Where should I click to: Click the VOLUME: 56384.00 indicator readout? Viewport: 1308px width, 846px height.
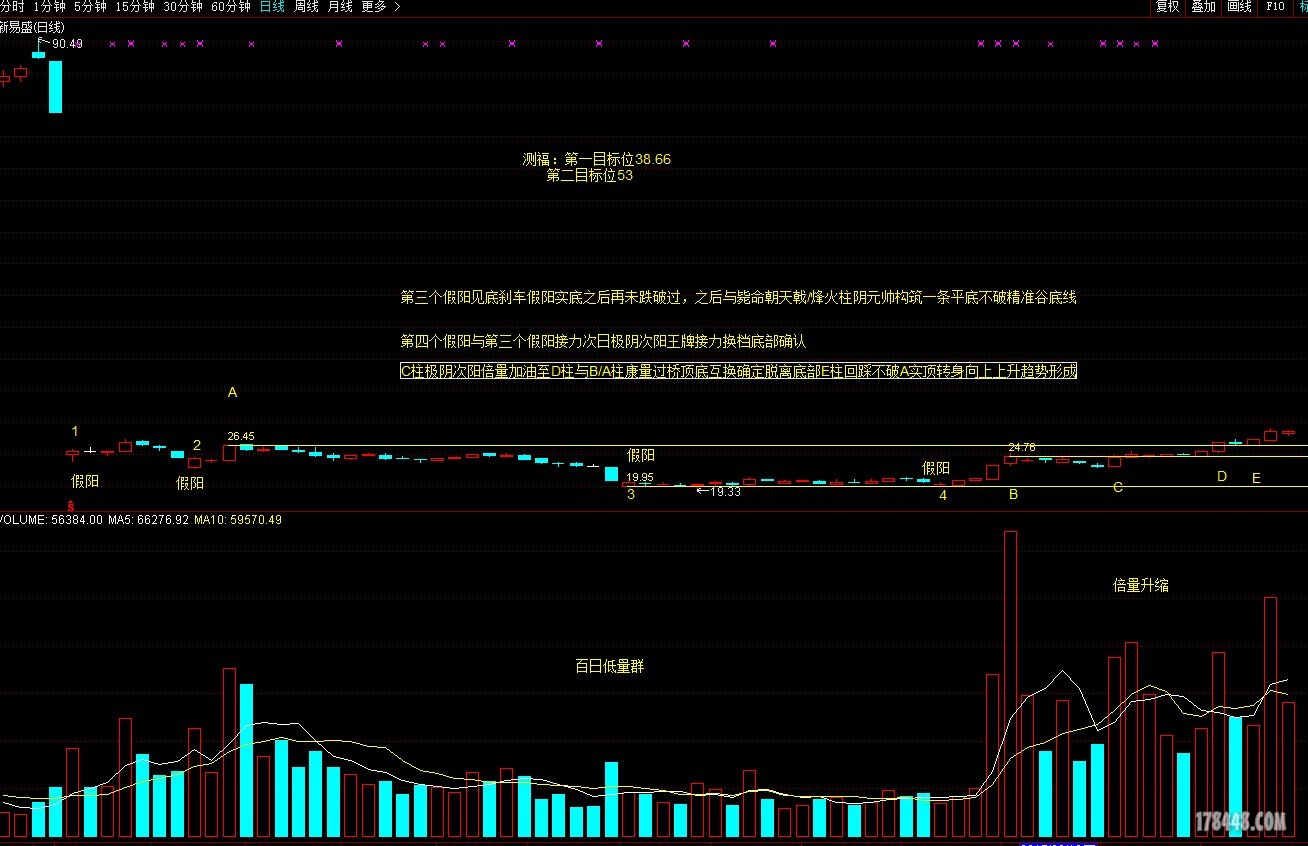(x=52, y=520)
